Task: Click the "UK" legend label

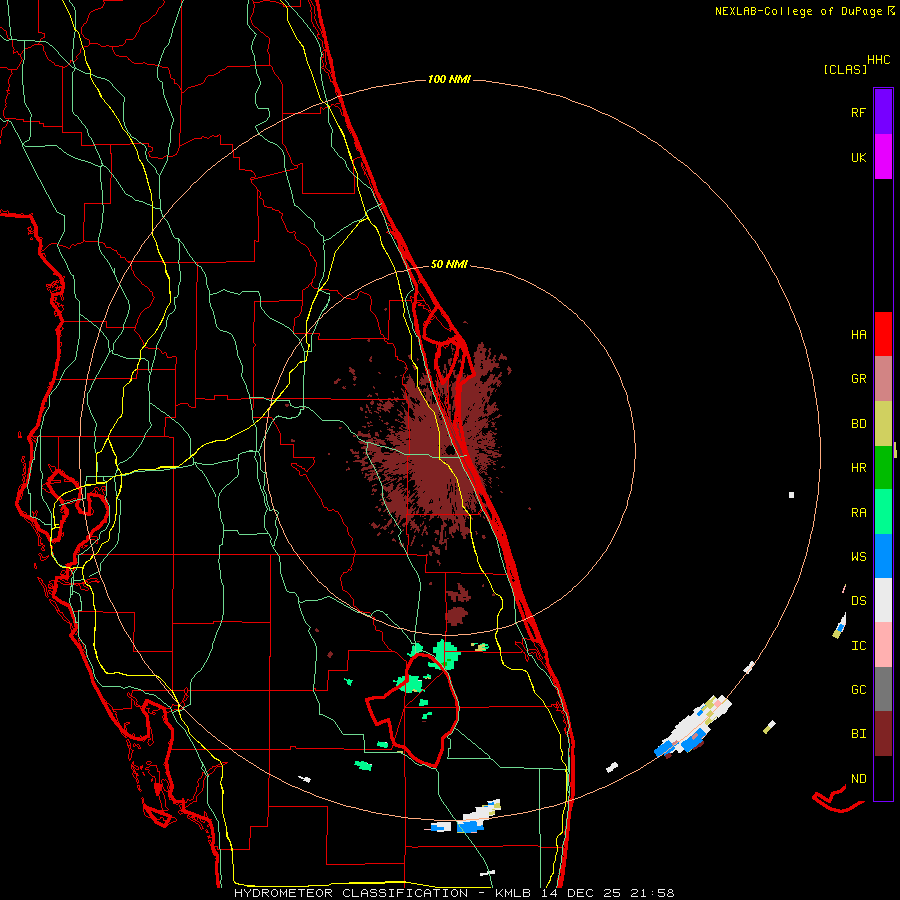Action: 858,158
